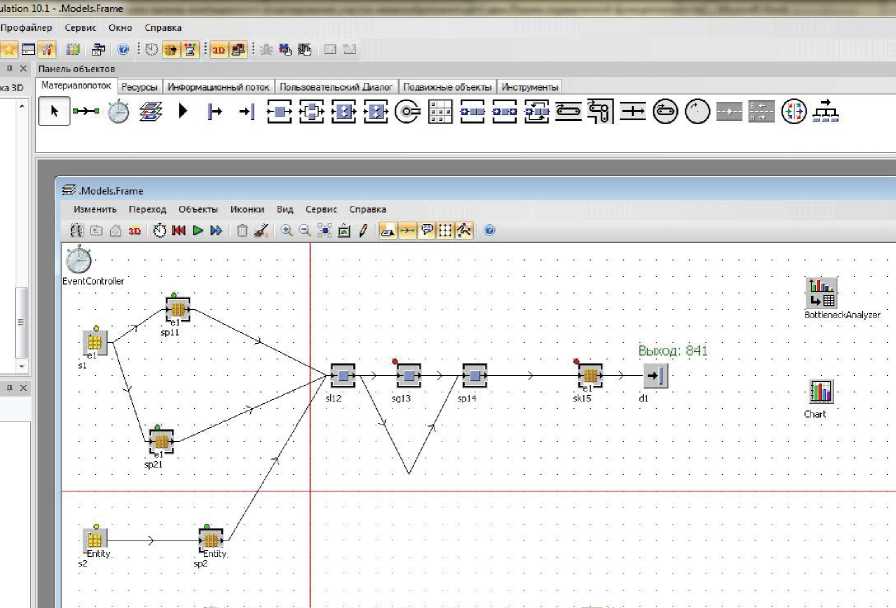Toggle connections display in frame toolbar
Viewport: 896px width, 608px height.
(408, 231)
